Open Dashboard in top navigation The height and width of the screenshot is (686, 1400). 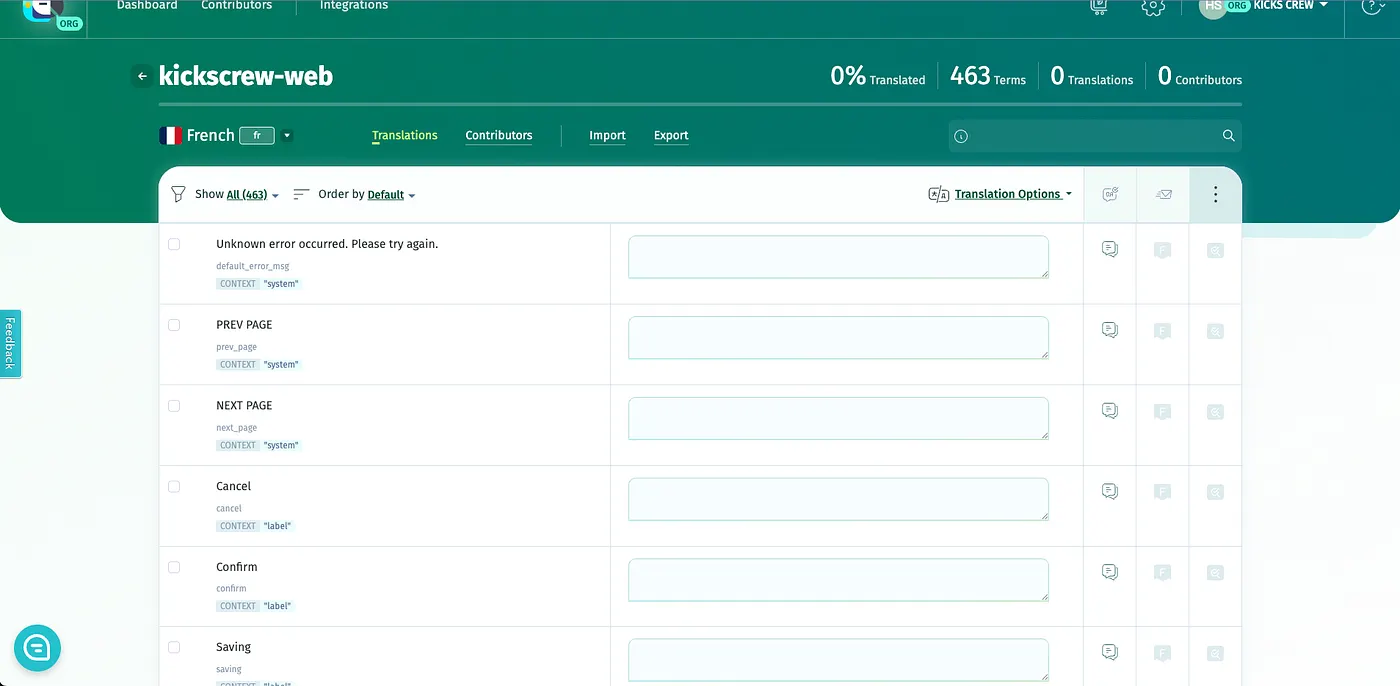tap(147, 6)
